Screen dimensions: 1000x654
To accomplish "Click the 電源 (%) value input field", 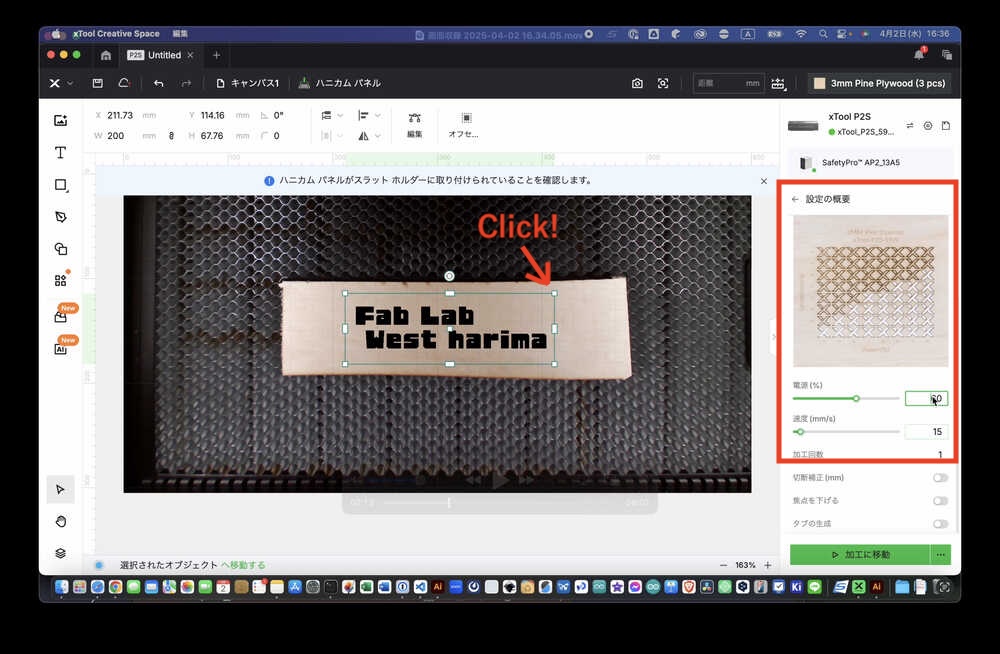I will (926, 398).
